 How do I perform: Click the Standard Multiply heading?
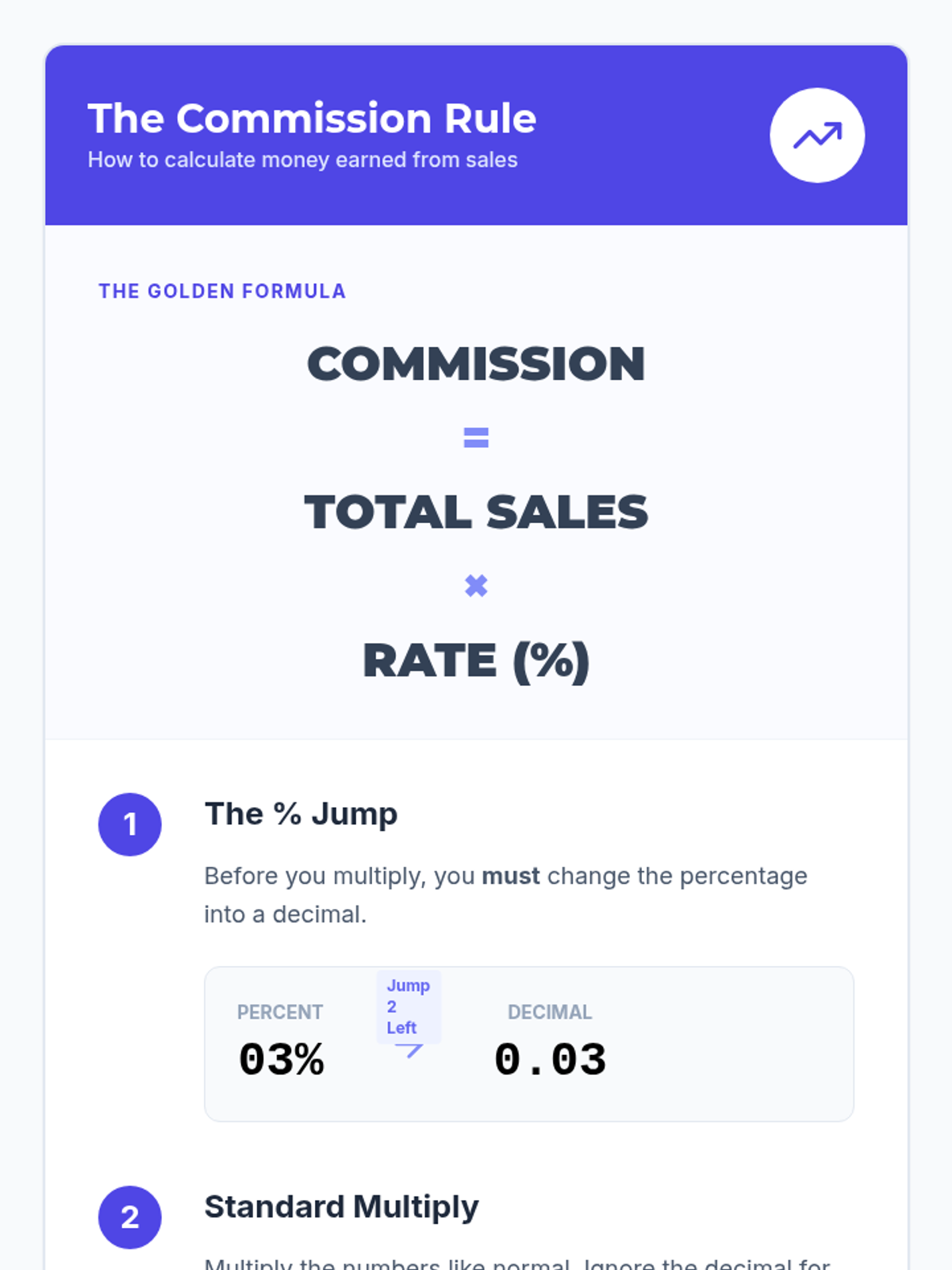pos(341,1207)
